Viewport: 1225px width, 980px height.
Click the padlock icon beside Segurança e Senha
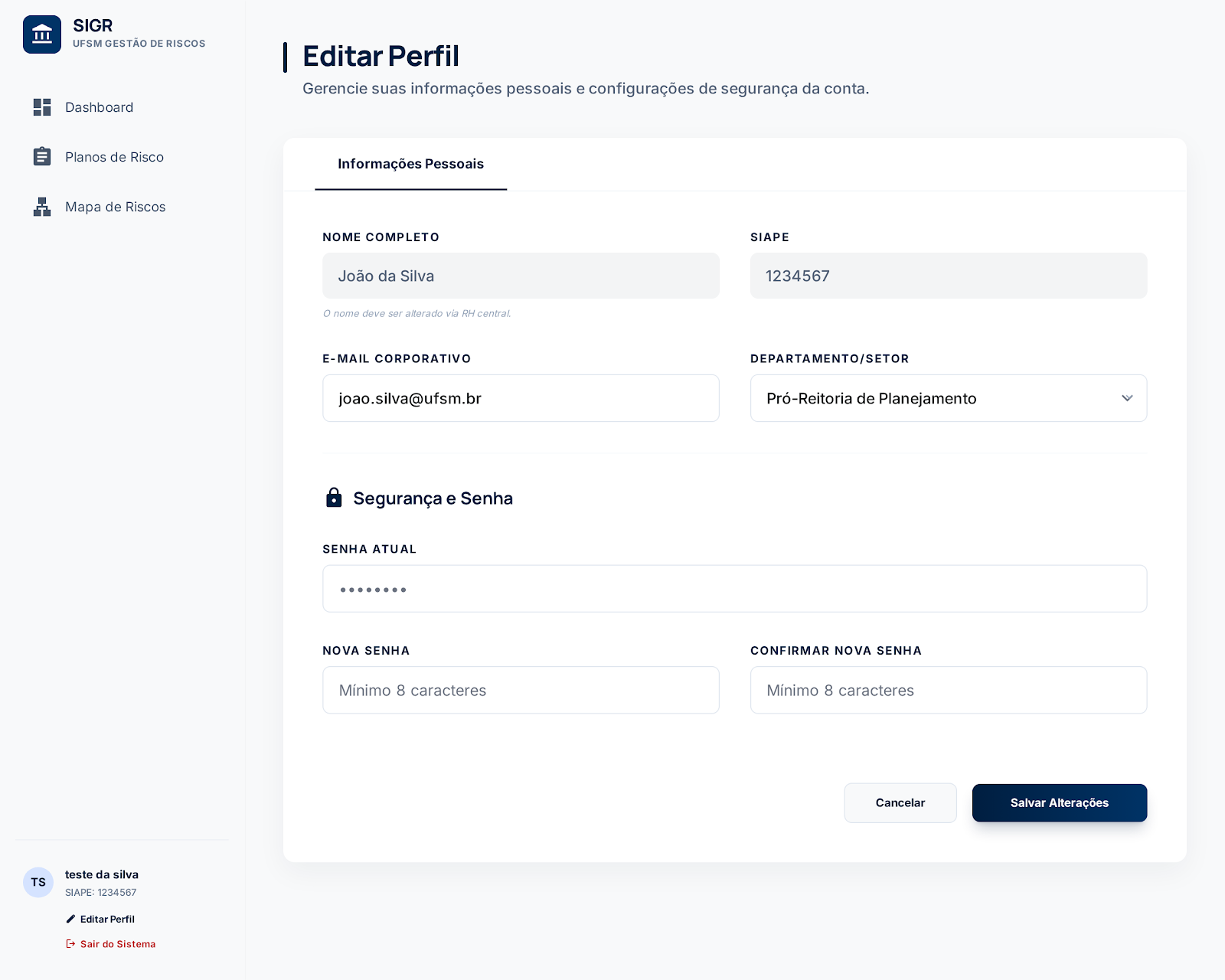tap(334, 498)
